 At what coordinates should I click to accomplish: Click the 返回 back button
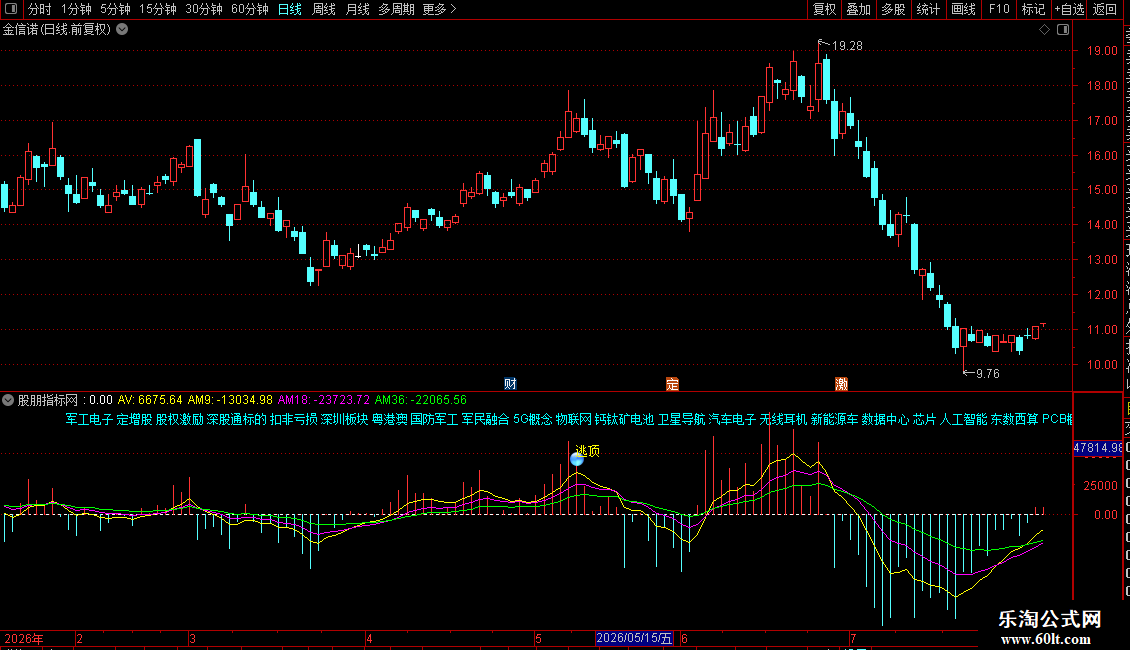tap(1105, 9)
